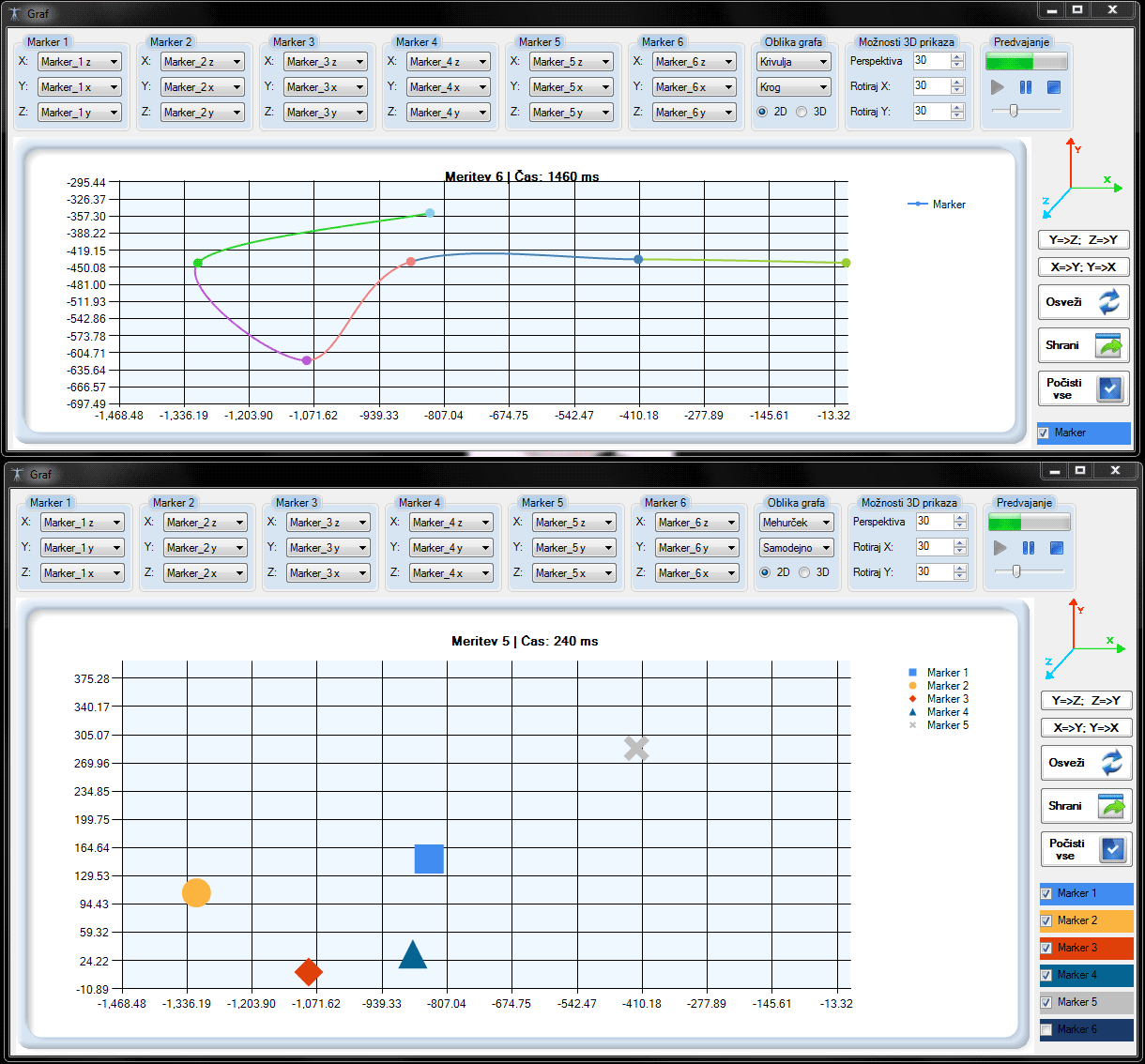Viewport: 1145px width, 1064px height.
Task: Click the play icon in the top Predvajanje panel
Action: 998,87
